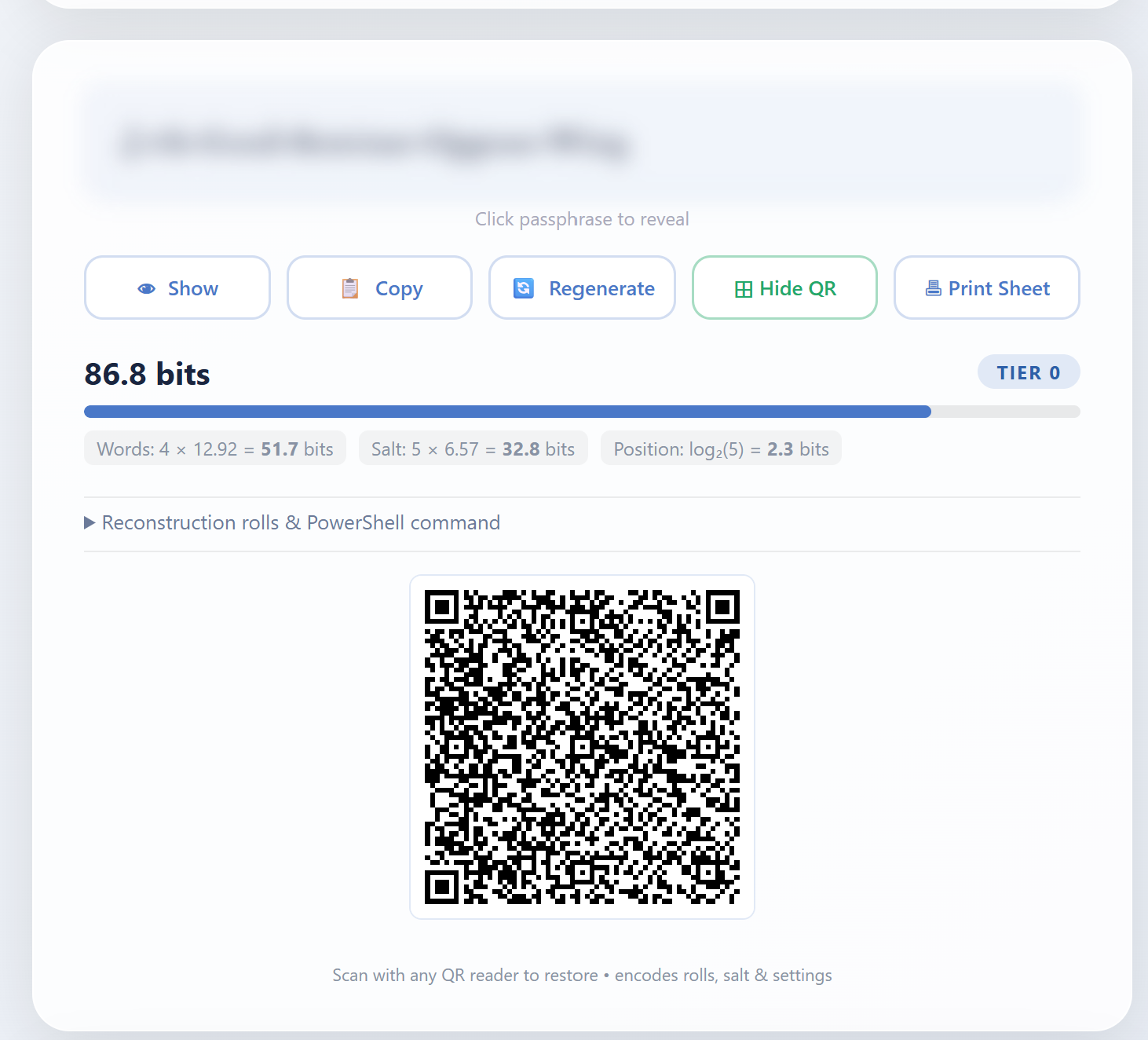Click the Salt: 5 × 6.57 = 32.8 bits chip
This screenshot has height=1040, width=1148.
[473, 449]
